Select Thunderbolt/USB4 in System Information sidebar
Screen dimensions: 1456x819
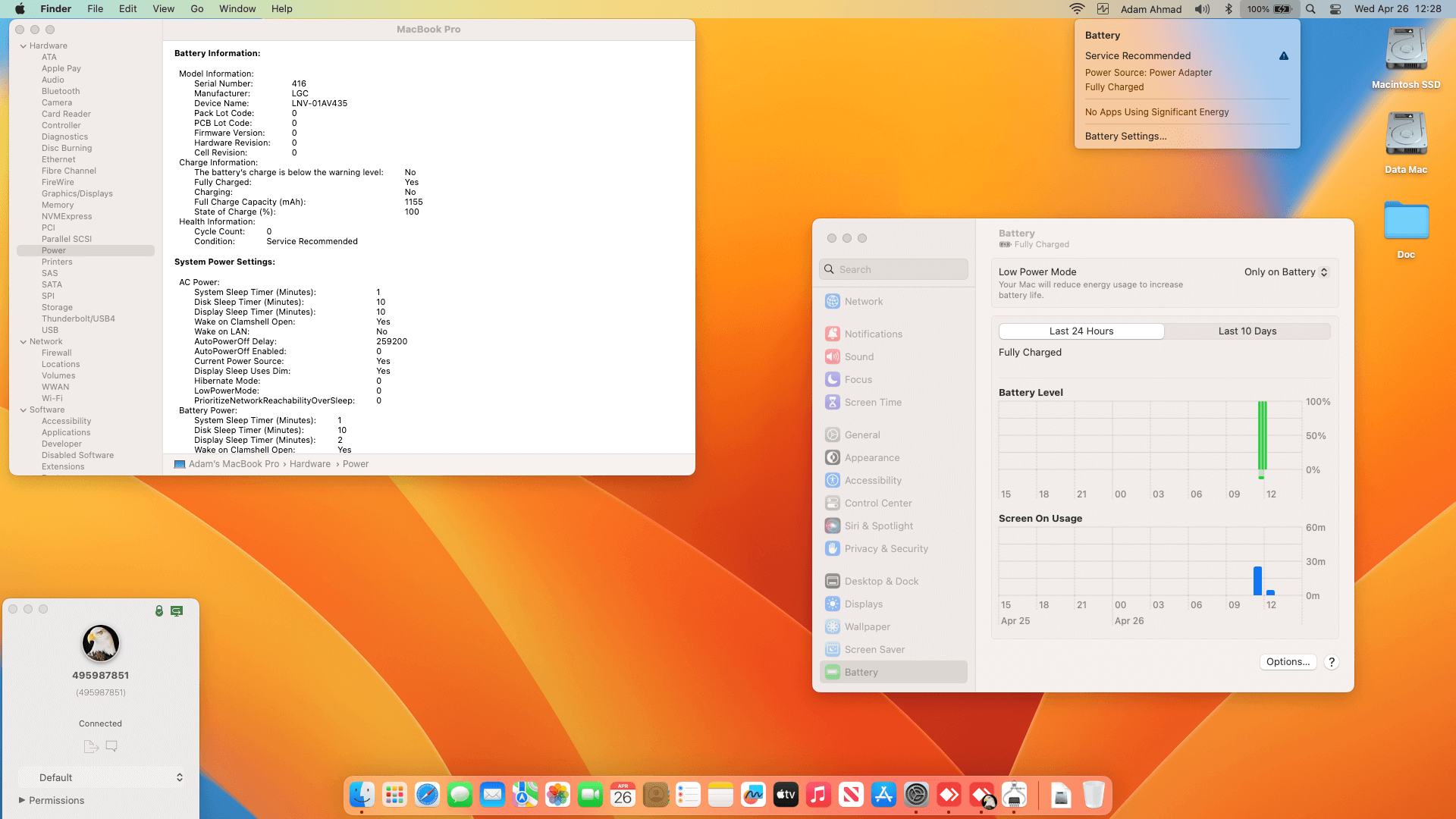click(78, 318)
